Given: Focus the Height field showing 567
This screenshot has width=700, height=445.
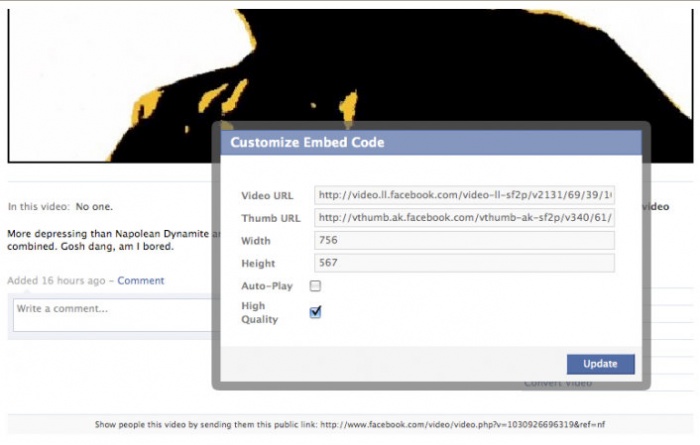Looking at the screenshot, I should (x=464, y=263).
